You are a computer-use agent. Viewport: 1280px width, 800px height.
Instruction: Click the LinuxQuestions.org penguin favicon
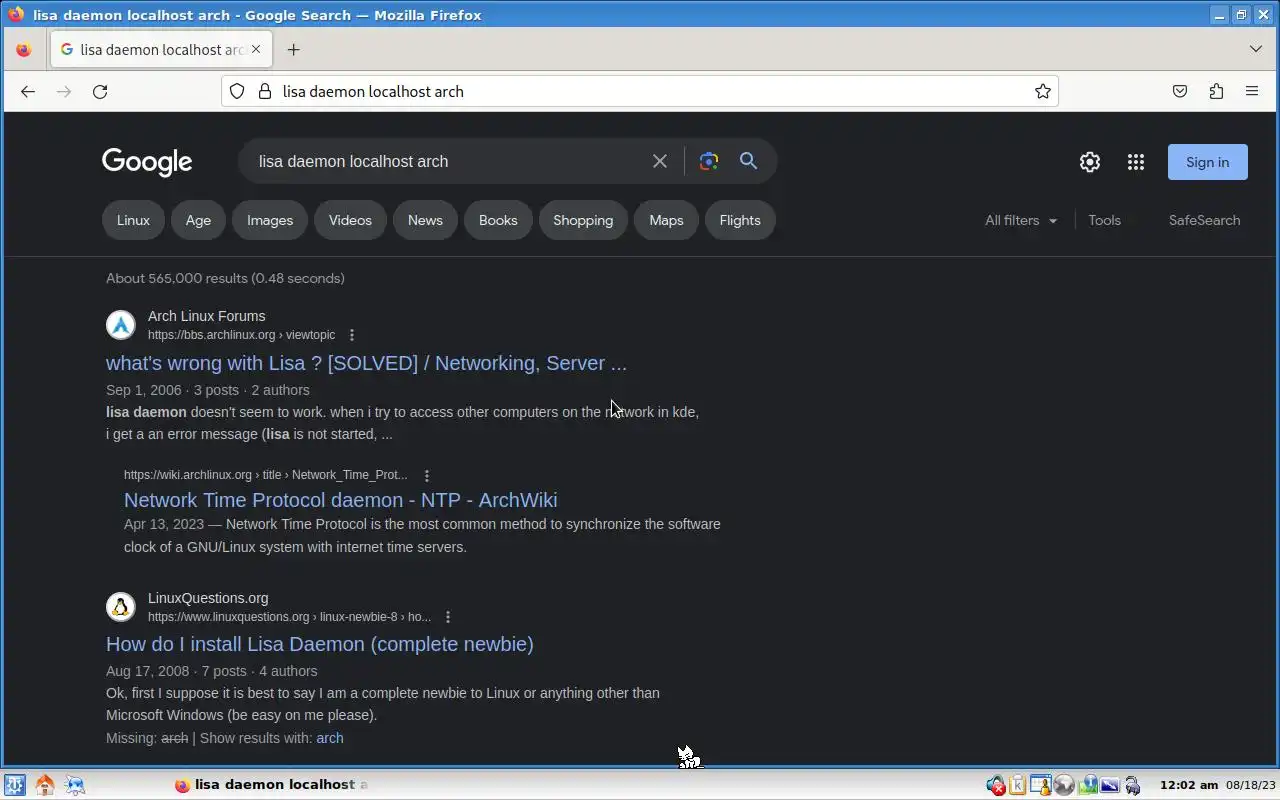tap(121, 607)
